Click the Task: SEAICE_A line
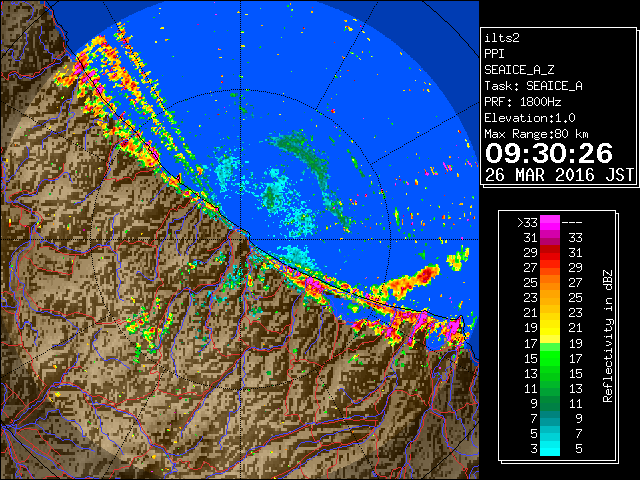This screenshot has width=640, height=480. coord(533,86)
